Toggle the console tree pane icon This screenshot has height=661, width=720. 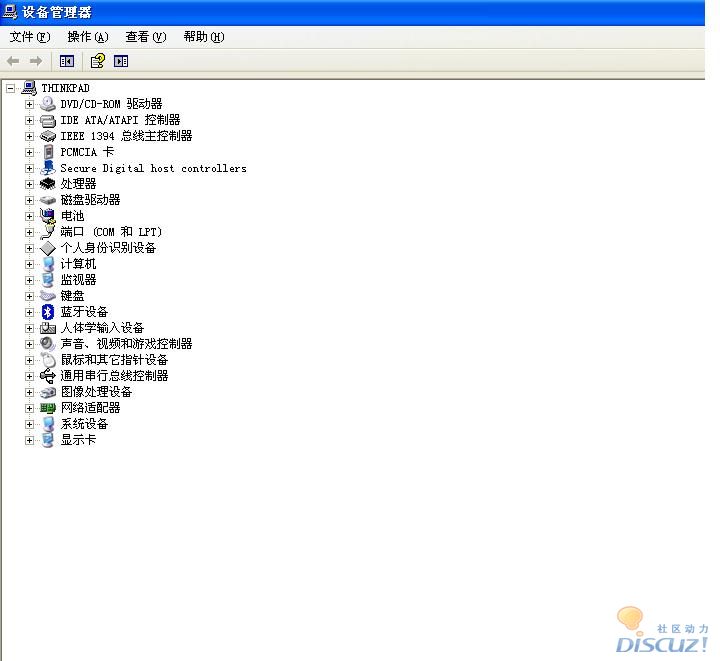[x=67, y=61]
